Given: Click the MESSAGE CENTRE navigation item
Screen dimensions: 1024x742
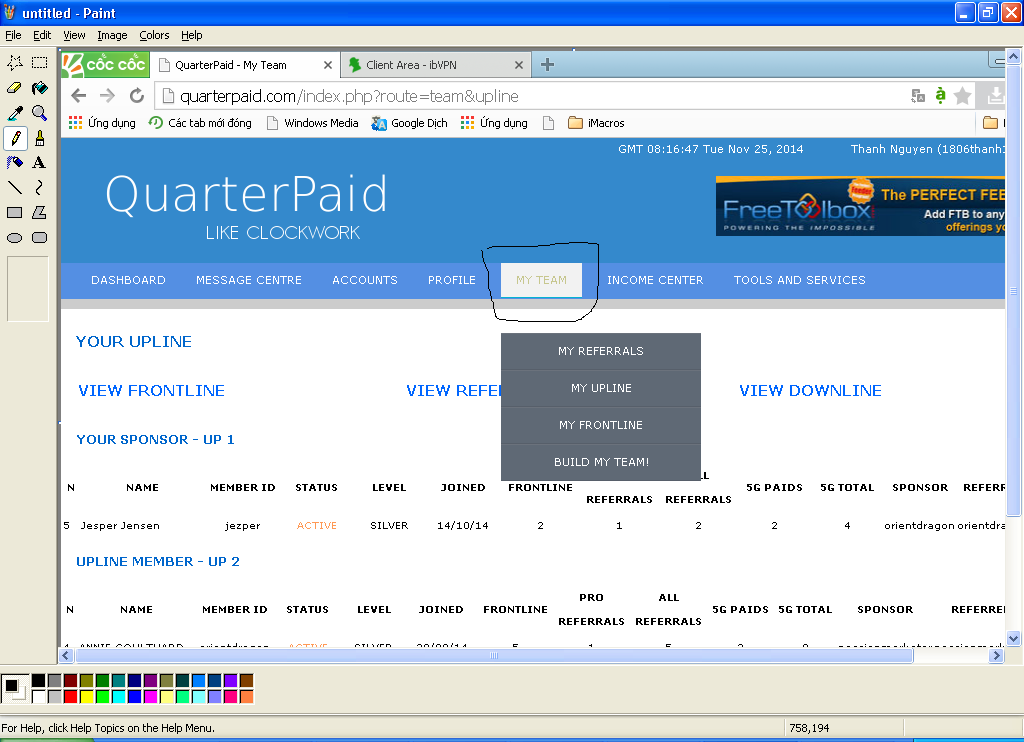Looking at the screenshot, I should pos(249,280).
